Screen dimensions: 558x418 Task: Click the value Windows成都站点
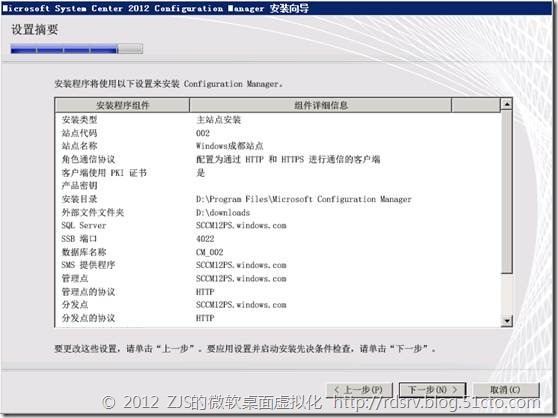point(230,146)
